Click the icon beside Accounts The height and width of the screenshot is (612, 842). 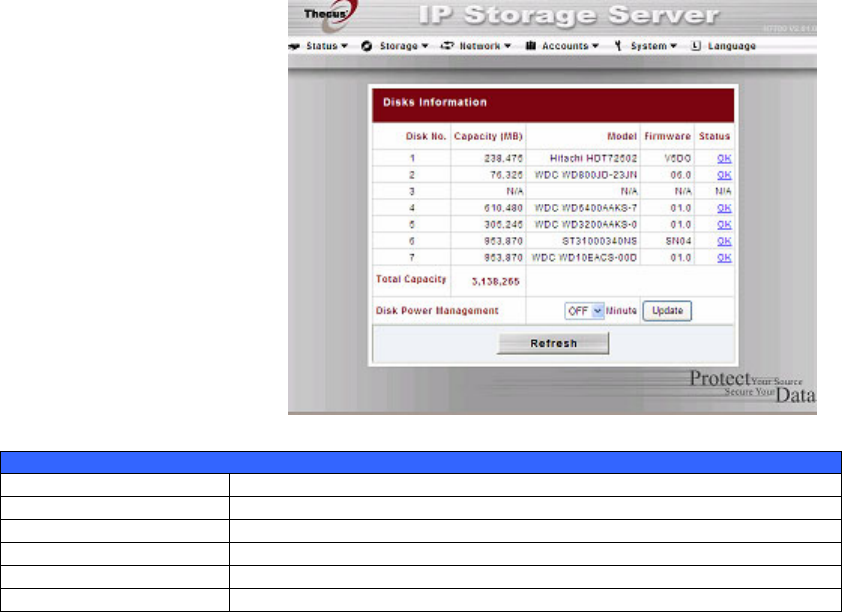[531, 46]
